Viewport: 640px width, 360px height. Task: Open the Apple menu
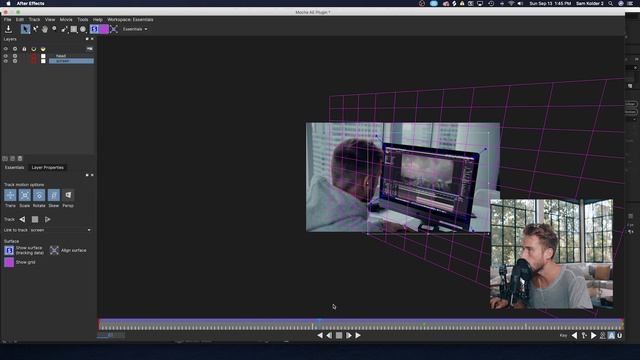[x=8, y=3]
